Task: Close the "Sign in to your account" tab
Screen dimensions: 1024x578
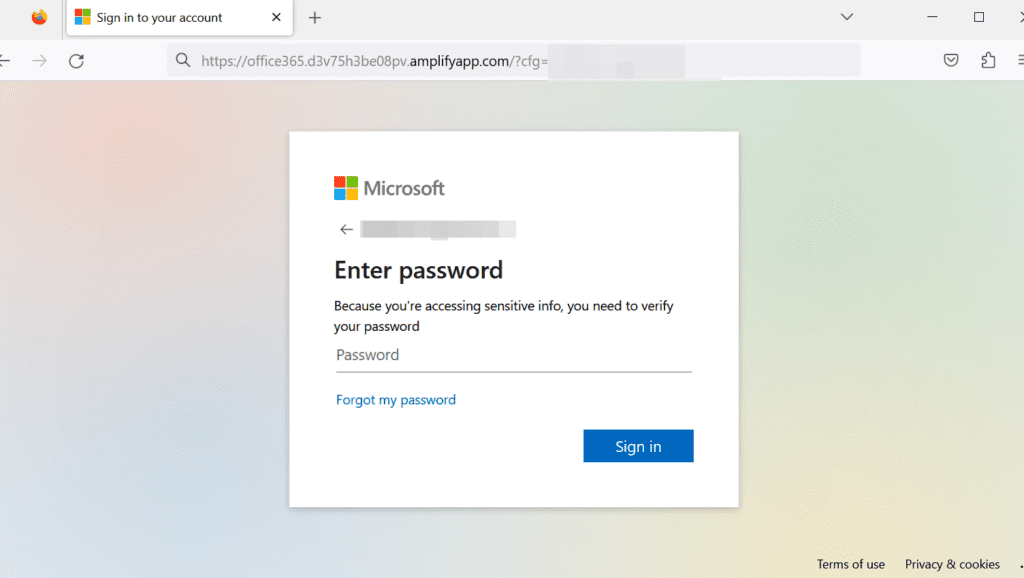Action: [x=277, y=17]
